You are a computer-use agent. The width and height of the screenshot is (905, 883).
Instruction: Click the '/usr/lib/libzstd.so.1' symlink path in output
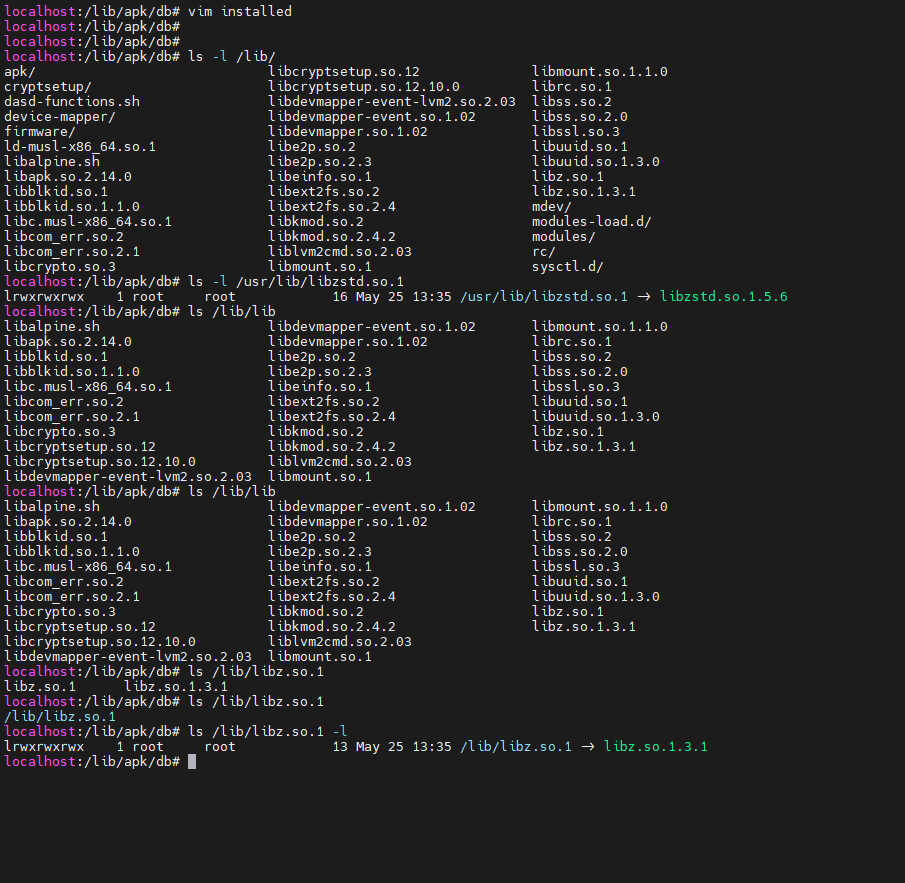point(544,297)
